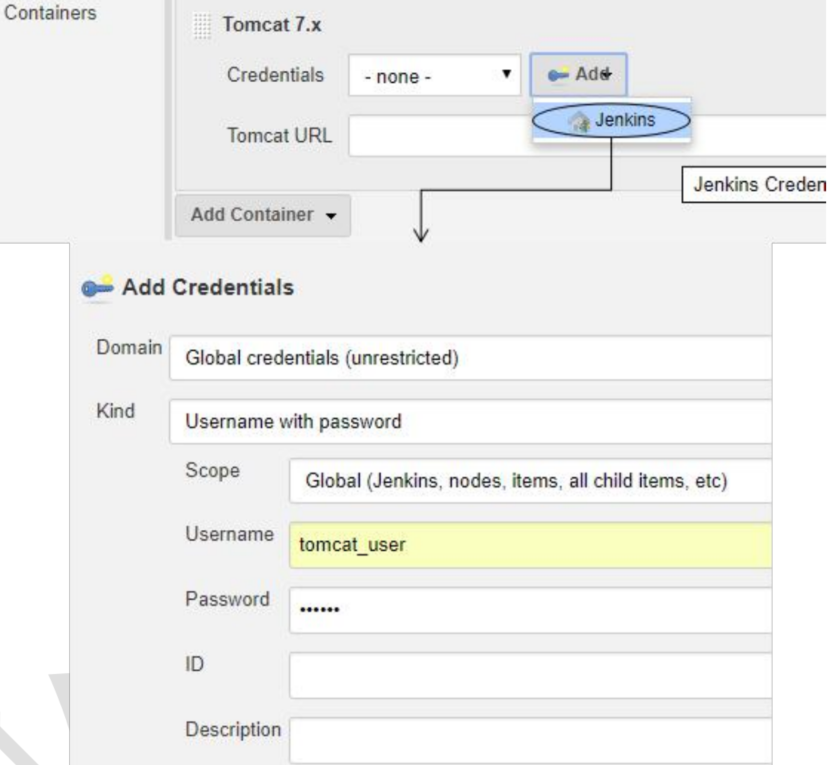Open the Kind dropdown Username with password
The width and height of the screenshot is (830, 765).
click(x=470, y=422)
